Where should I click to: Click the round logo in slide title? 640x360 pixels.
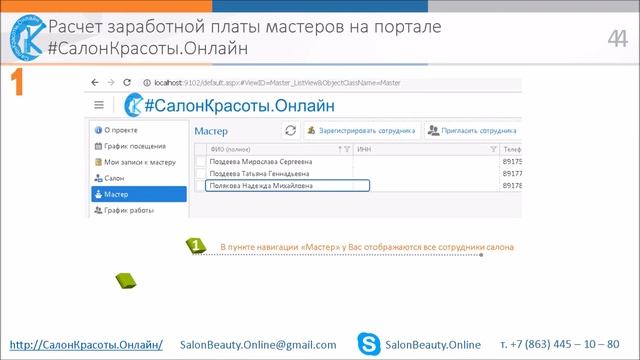click(x=27, y=38)
